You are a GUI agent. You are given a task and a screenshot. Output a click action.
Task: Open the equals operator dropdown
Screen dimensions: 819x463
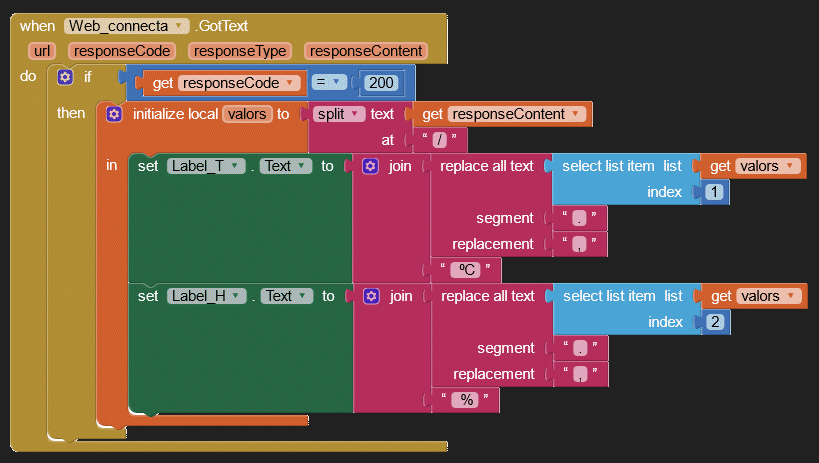click(x=339, y=83)
